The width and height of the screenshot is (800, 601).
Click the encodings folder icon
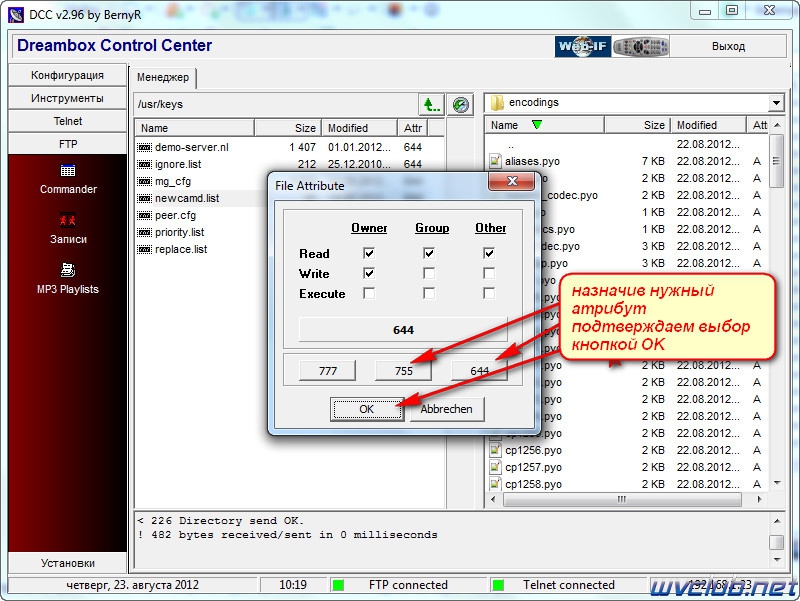497,103
